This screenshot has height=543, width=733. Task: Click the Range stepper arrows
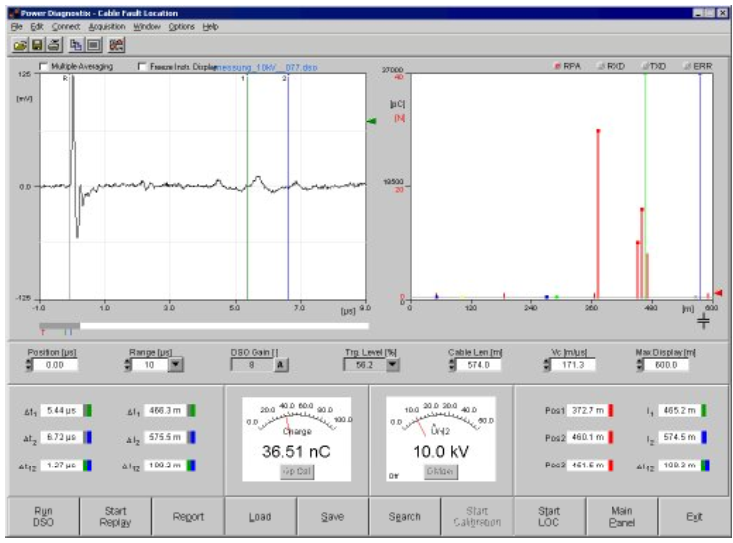pos(128,365)
